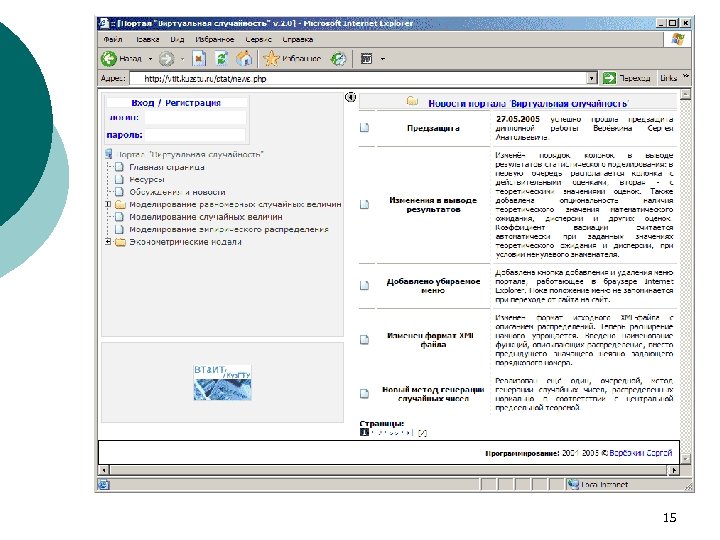
Task: Click the rightmost toolbar window icon
Action: coord(366,59)
